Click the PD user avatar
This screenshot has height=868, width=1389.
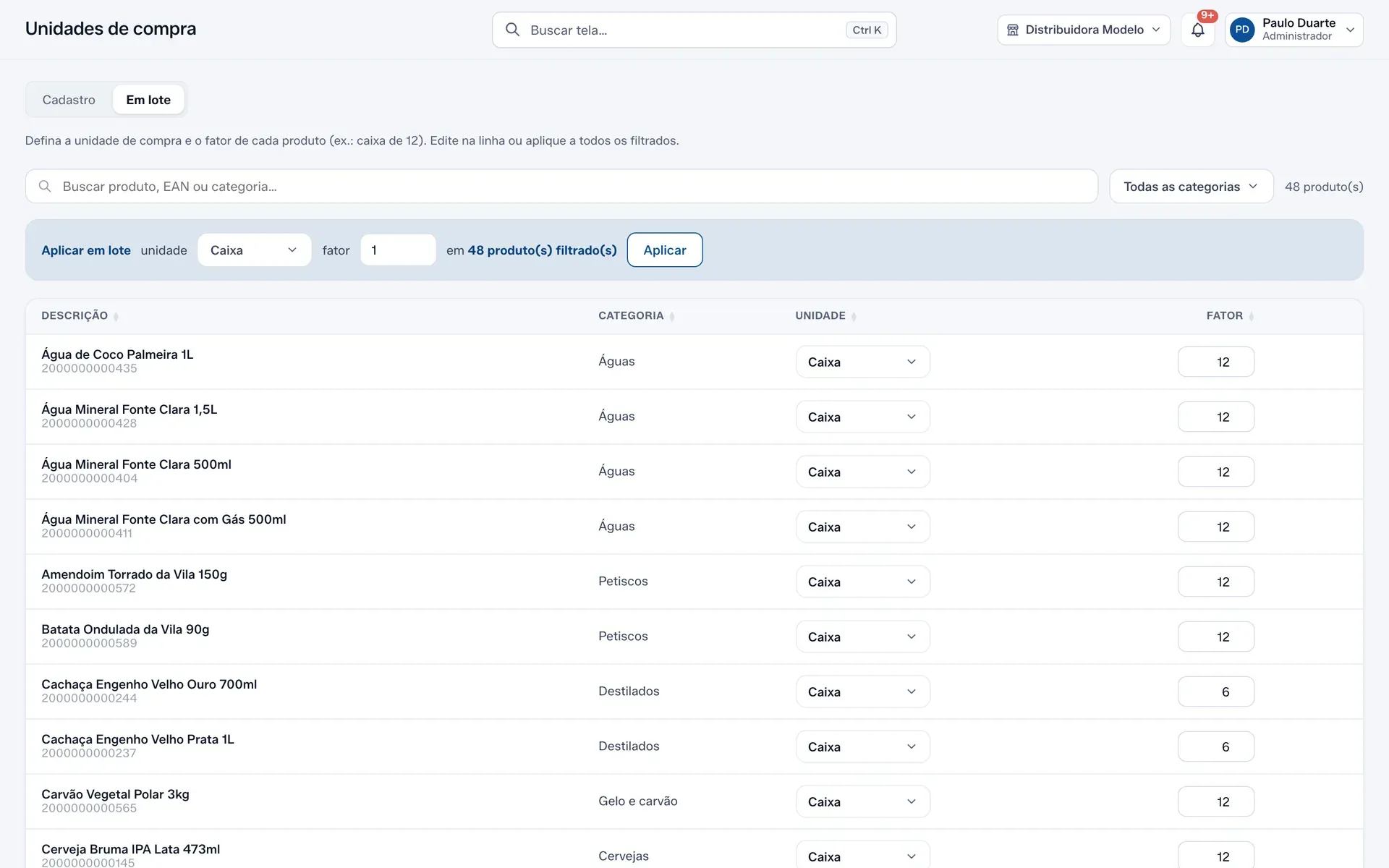(x=1242, y=30)
